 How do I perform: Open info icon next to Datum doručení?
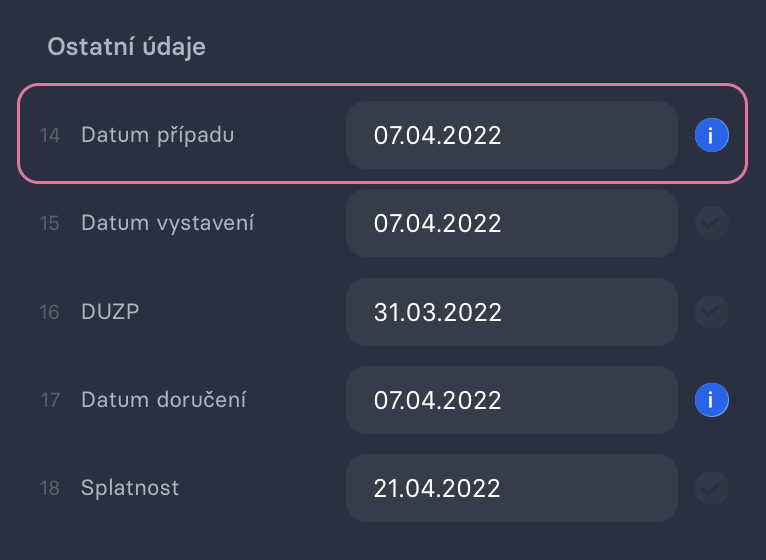[712, 400]
